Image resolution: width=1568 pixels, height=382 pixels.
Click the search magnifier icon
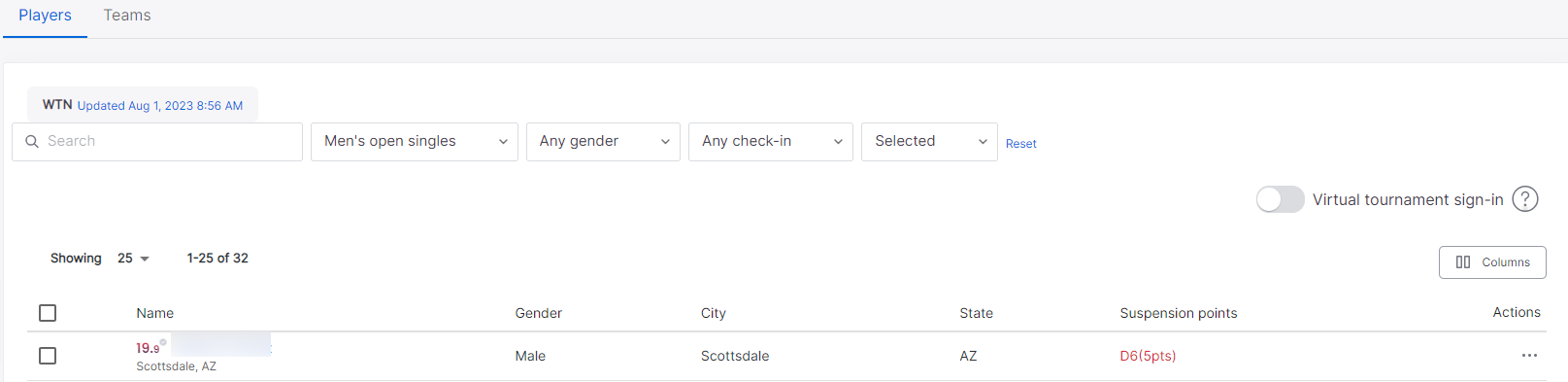point(32,142)
